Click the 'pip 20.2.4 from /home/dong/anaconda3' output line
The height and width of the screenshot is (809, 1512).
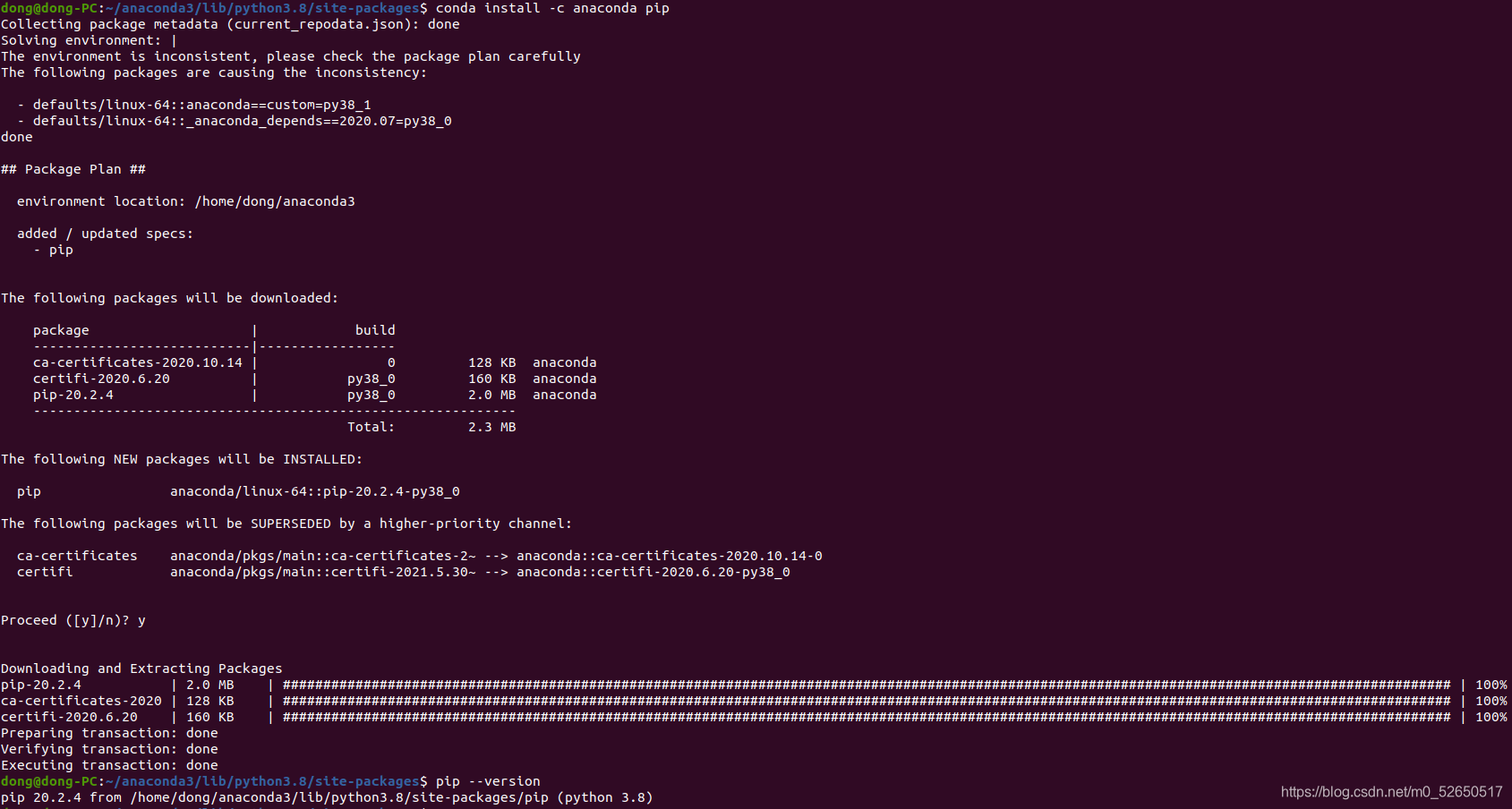pos(327,797)
